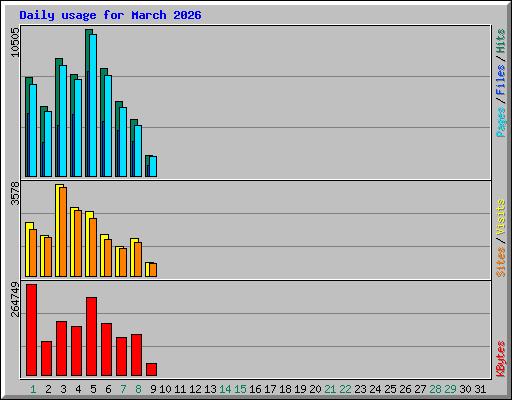The width and height of the screenshot is (512, 400).
Task: Click the 10505 hits axis value
Action: click(15, 42)
